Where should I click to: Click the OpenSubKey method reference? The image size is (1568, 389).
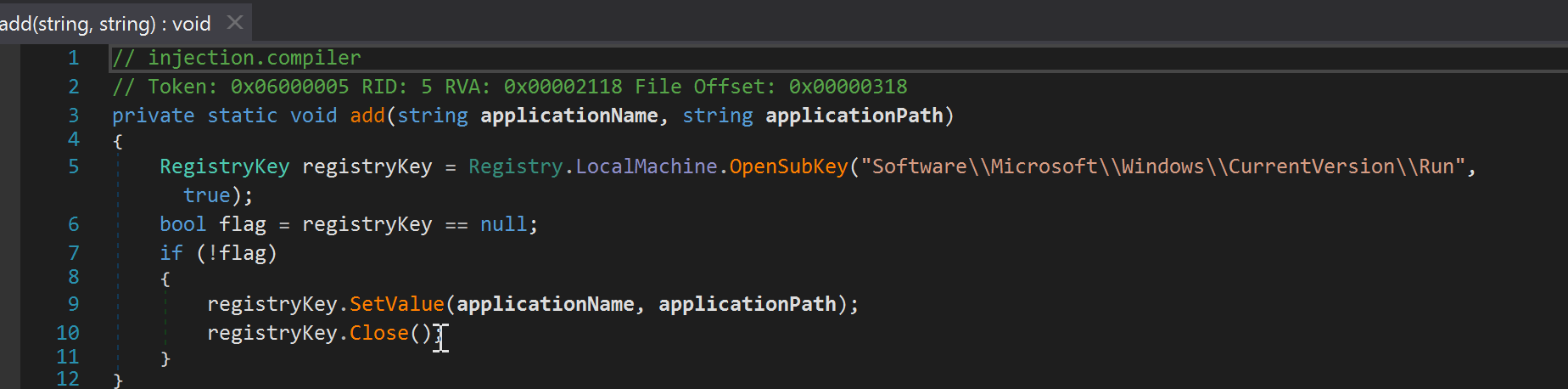(788, 166)
